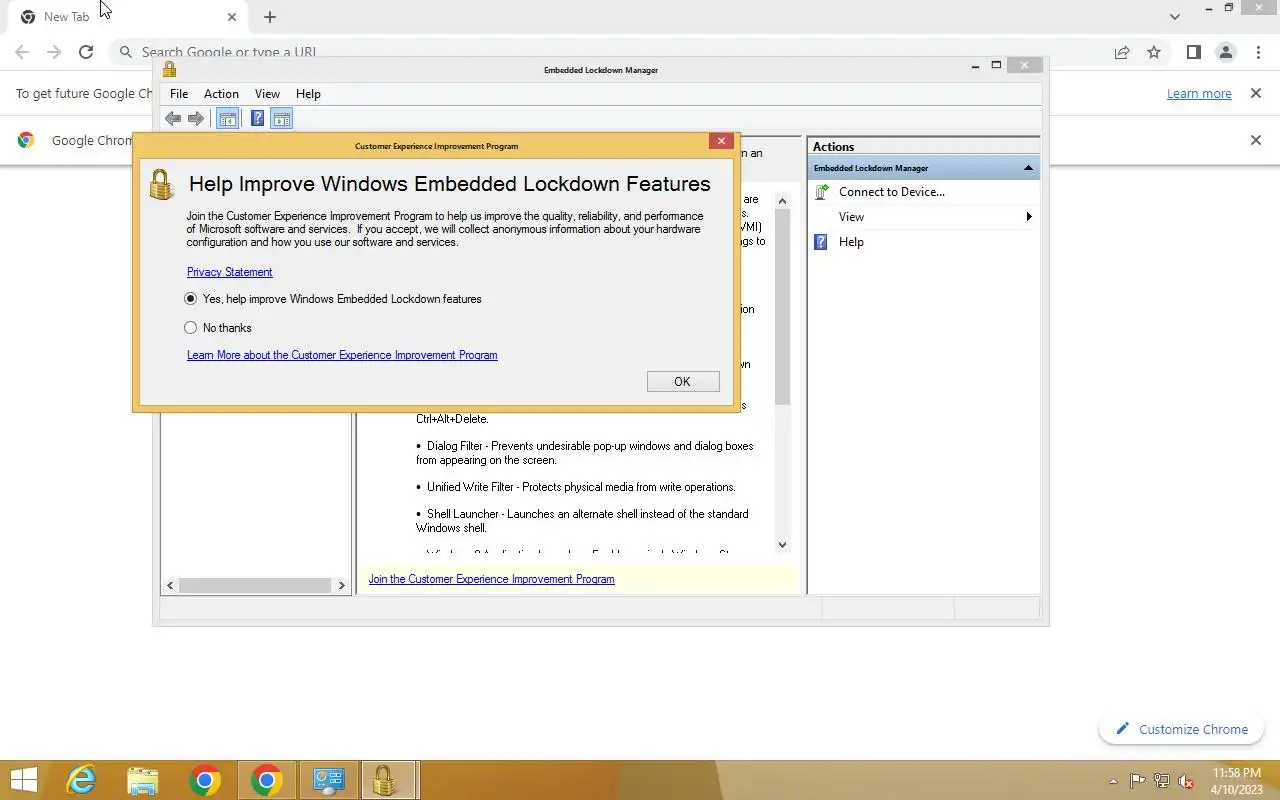The image size is (1280, 800).
Task: Click the Connect to Device icon
Action: coord(822,192)
